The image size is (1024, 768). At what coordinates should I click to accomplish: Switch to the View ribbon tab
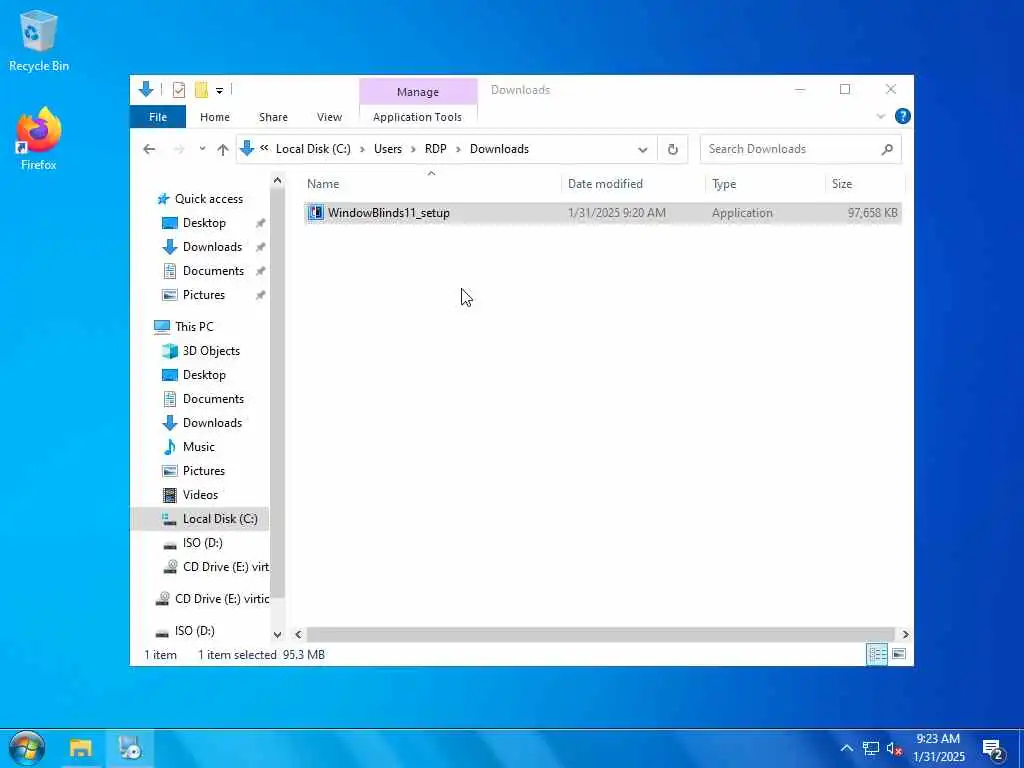329,117
